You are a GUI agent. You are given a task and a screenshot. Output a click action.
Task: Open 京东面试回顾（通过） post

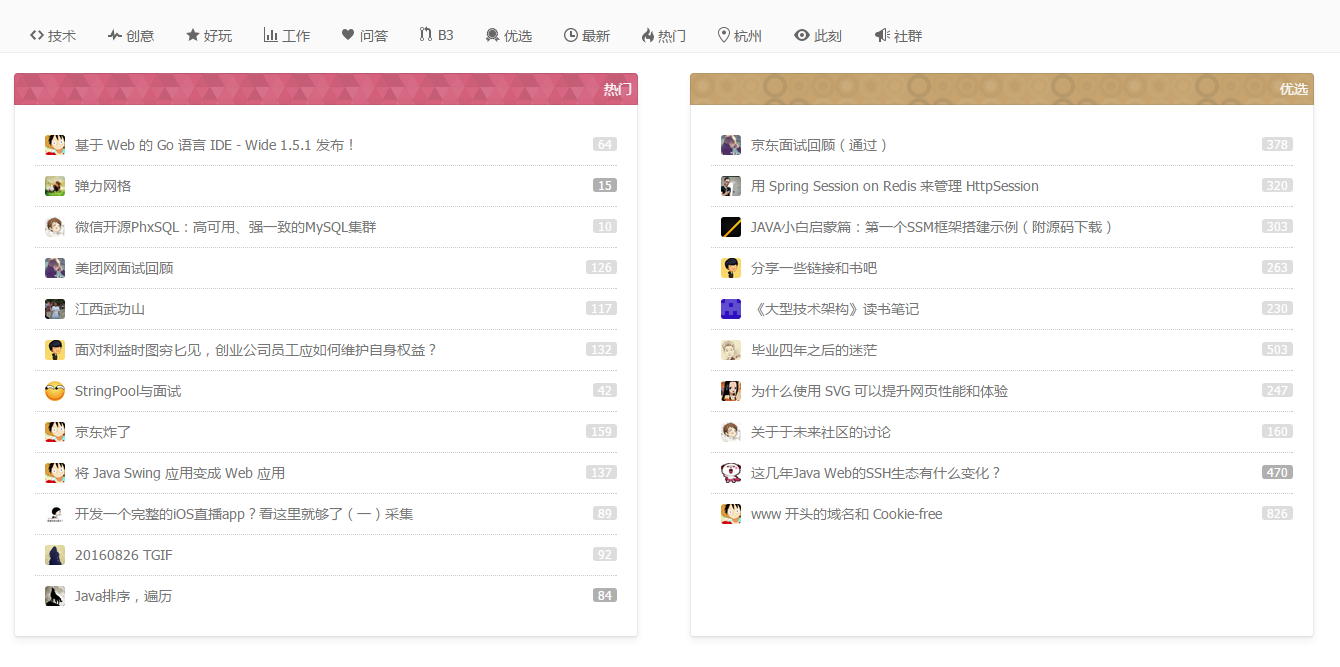pos(820,145)
